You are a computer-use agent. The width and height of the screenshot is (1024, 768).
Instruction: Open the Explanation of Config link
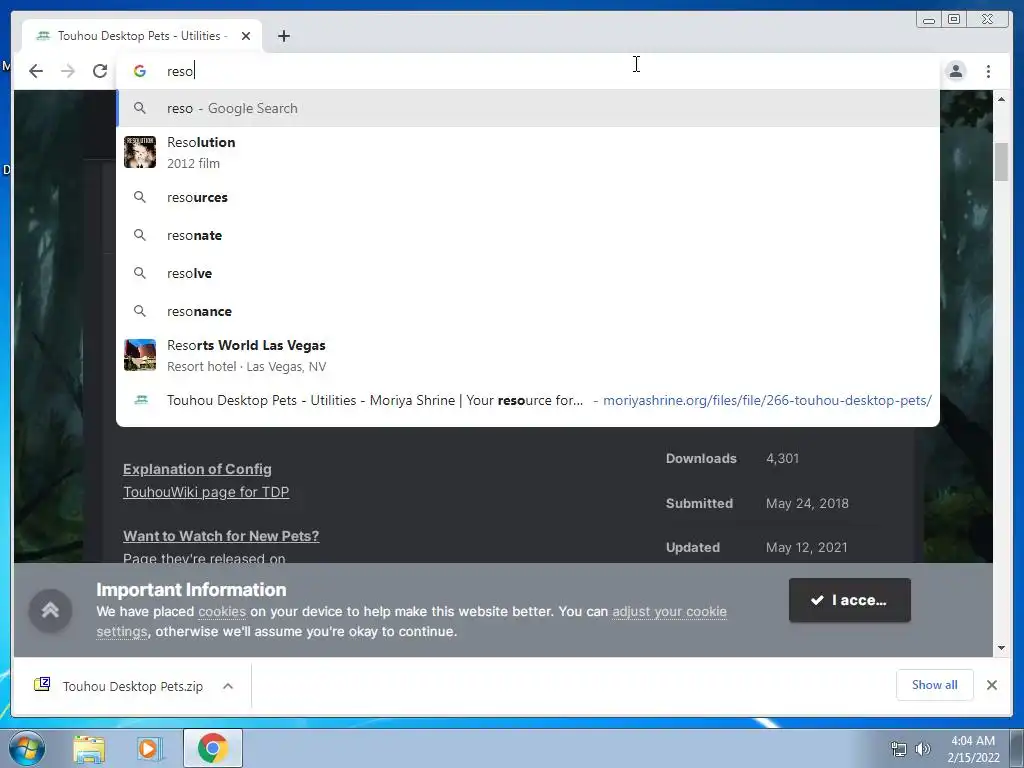tap(197, 469)
